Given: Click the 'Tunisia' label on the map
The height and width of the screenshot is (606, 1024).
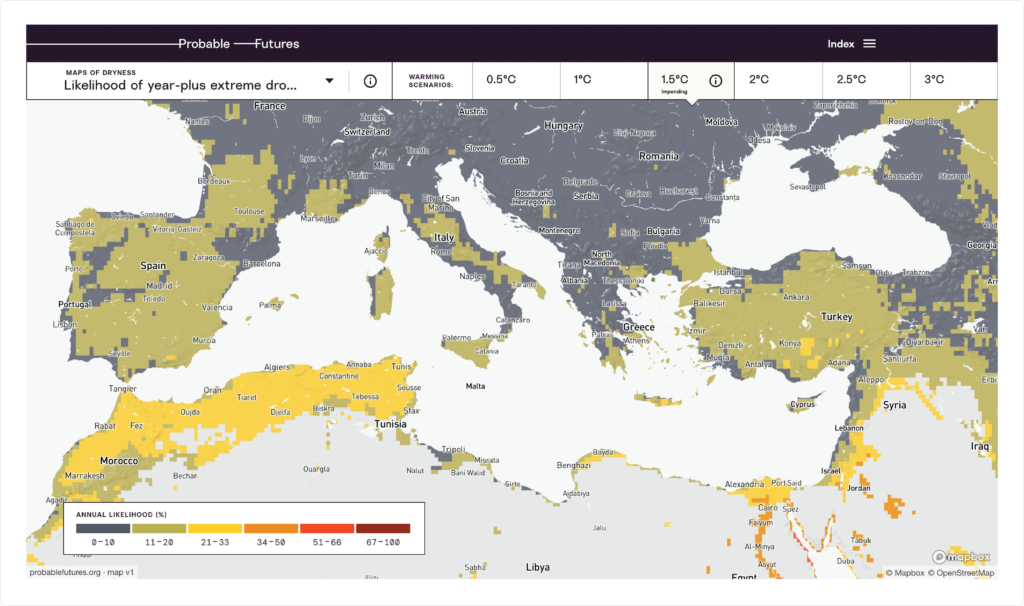Looking at the screenshot, I should pos(391,424).
